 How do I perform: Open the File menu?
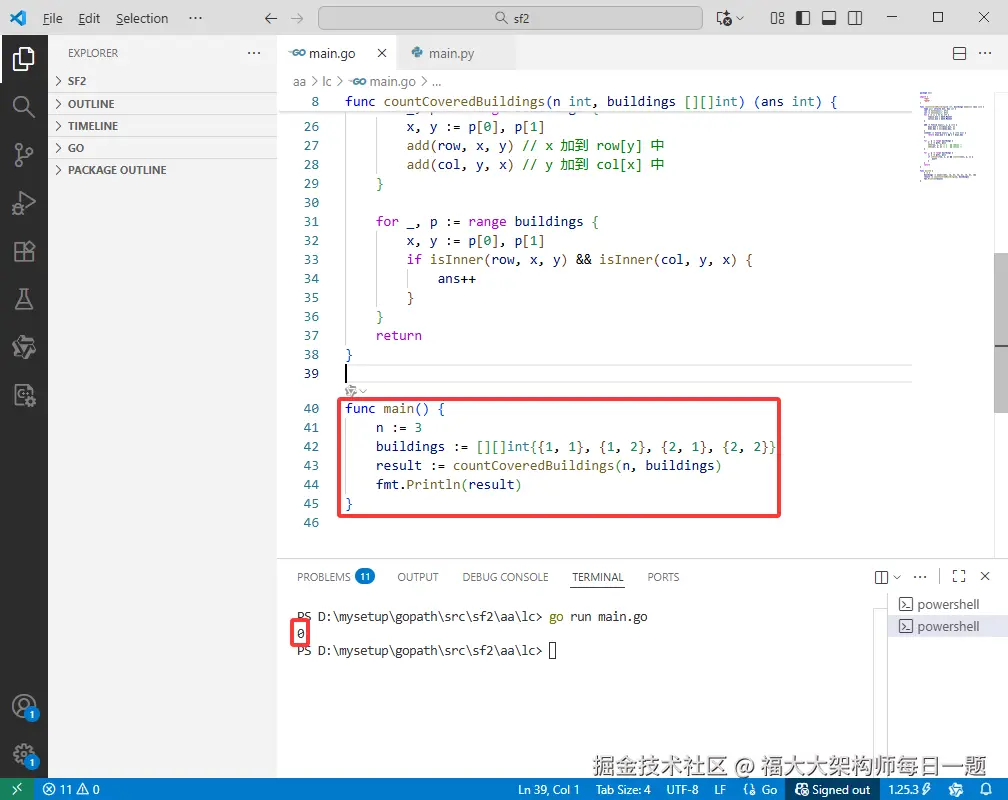tap(52, 18)
